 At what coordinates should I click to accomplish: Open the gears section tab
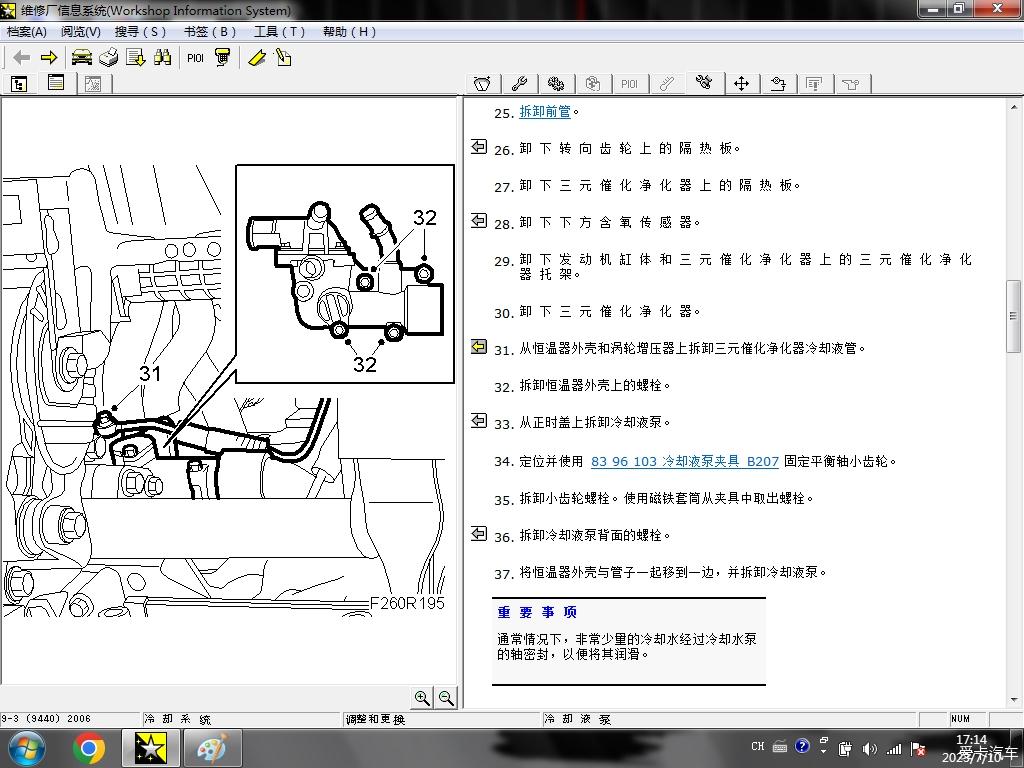[556, 84]
